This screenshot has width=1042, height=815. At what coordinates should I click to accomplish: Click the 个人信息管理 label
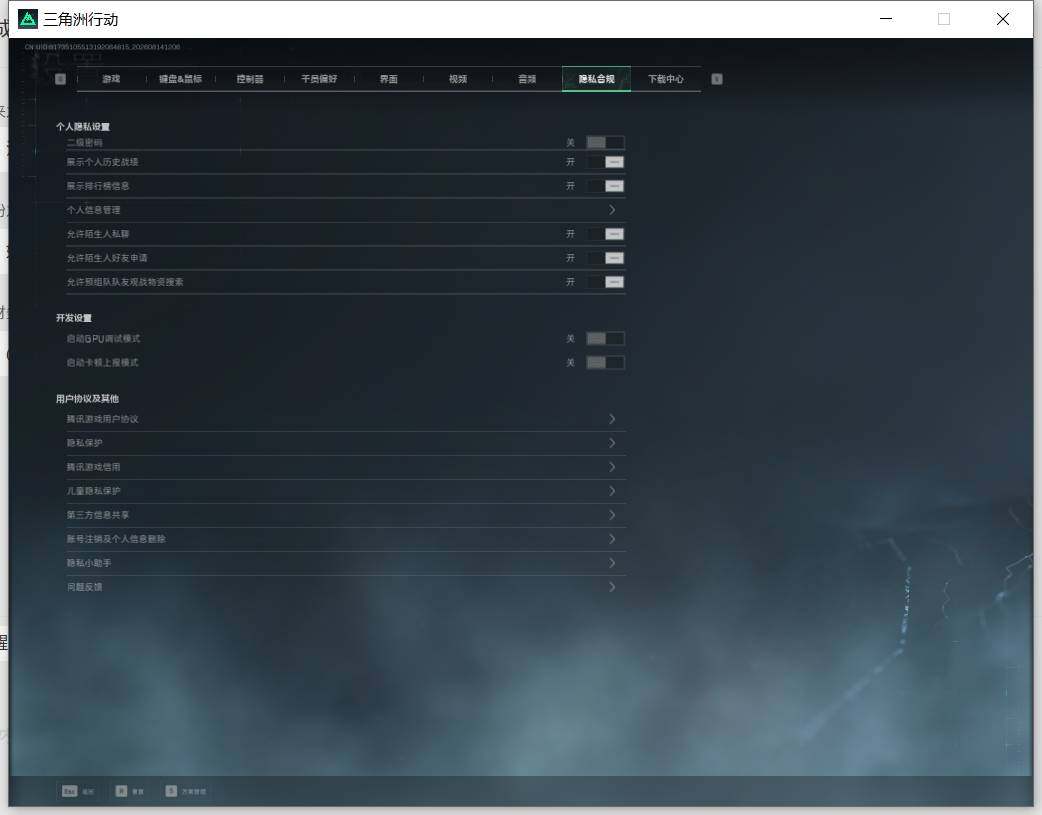pos(93,210)
